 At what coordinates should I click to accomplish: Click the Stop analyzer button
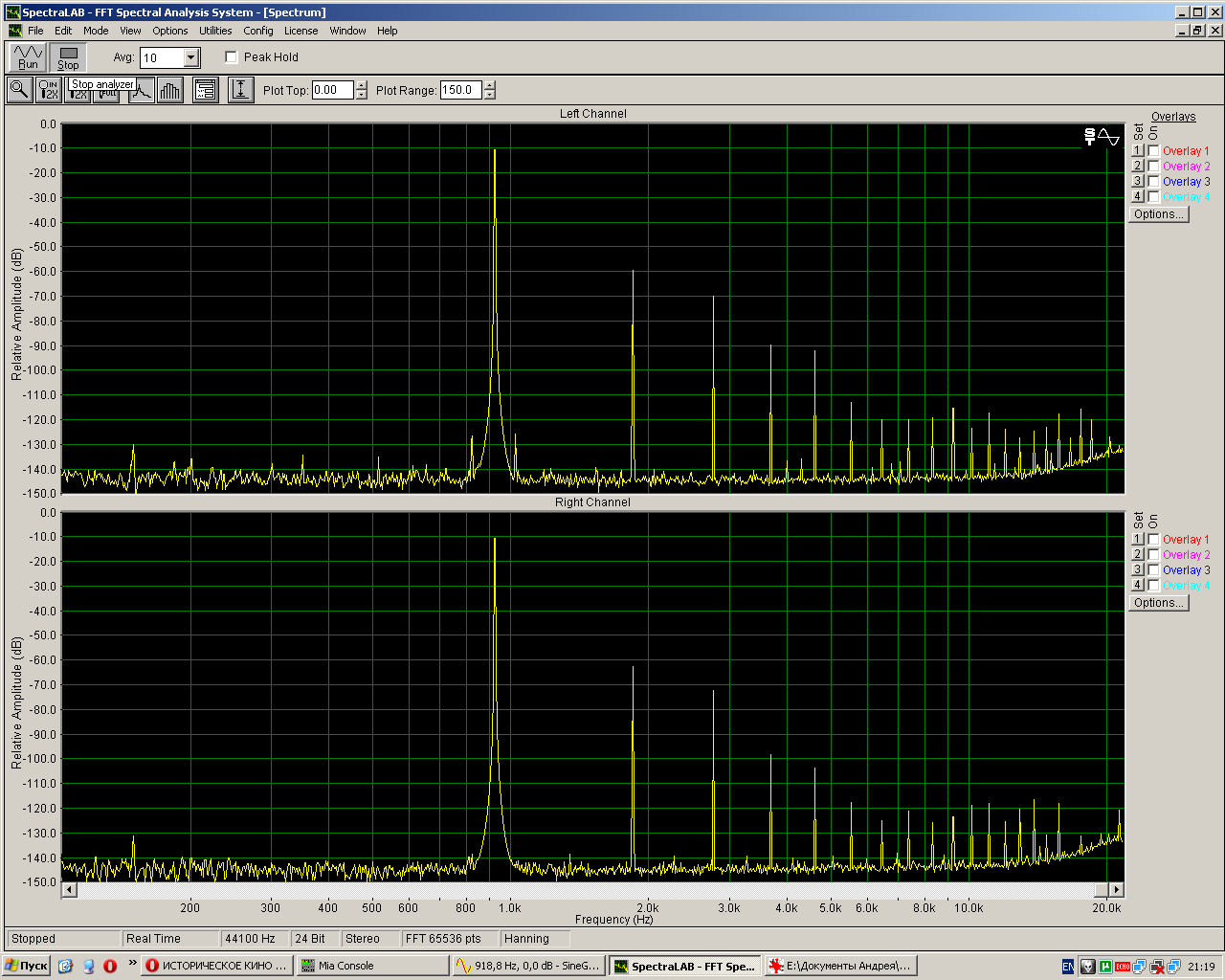coord(68,57)
